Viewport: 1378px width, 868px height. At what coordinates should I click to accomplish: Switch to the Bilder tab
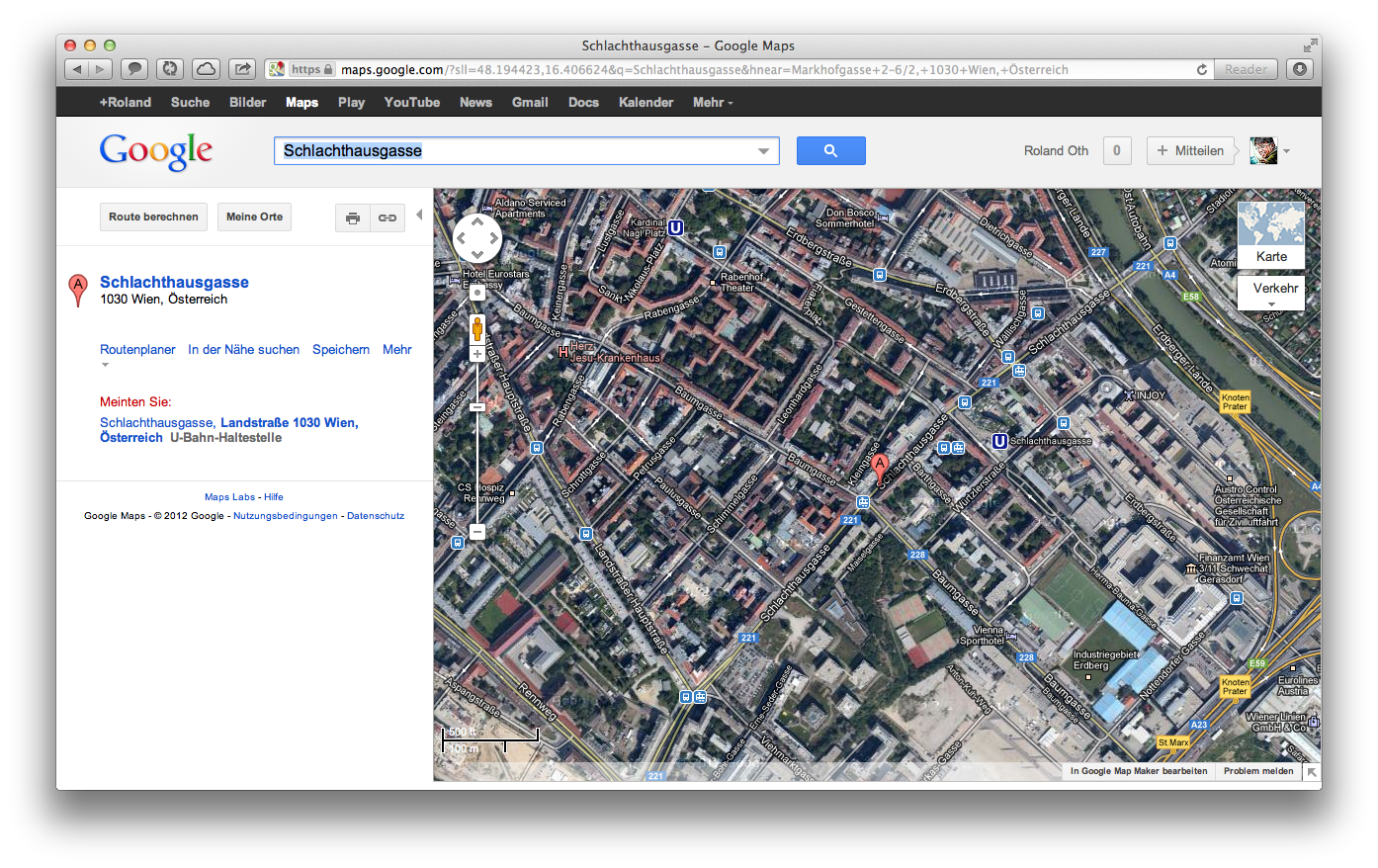[247, 102]
